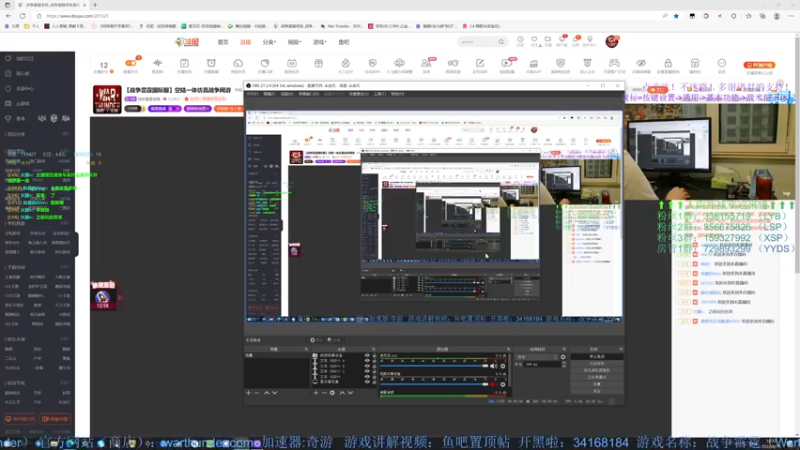Toggle eye visibility of bottom display capture source
Screen dimensions: 800x450
[x=367, y=381]
